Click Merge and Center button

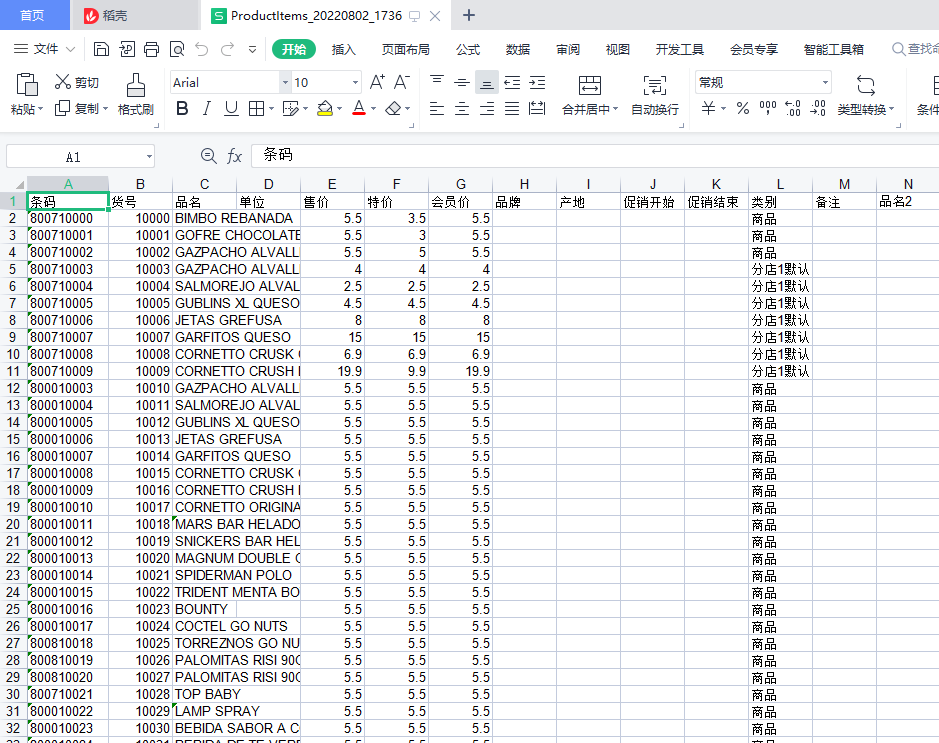coord(590,94)
